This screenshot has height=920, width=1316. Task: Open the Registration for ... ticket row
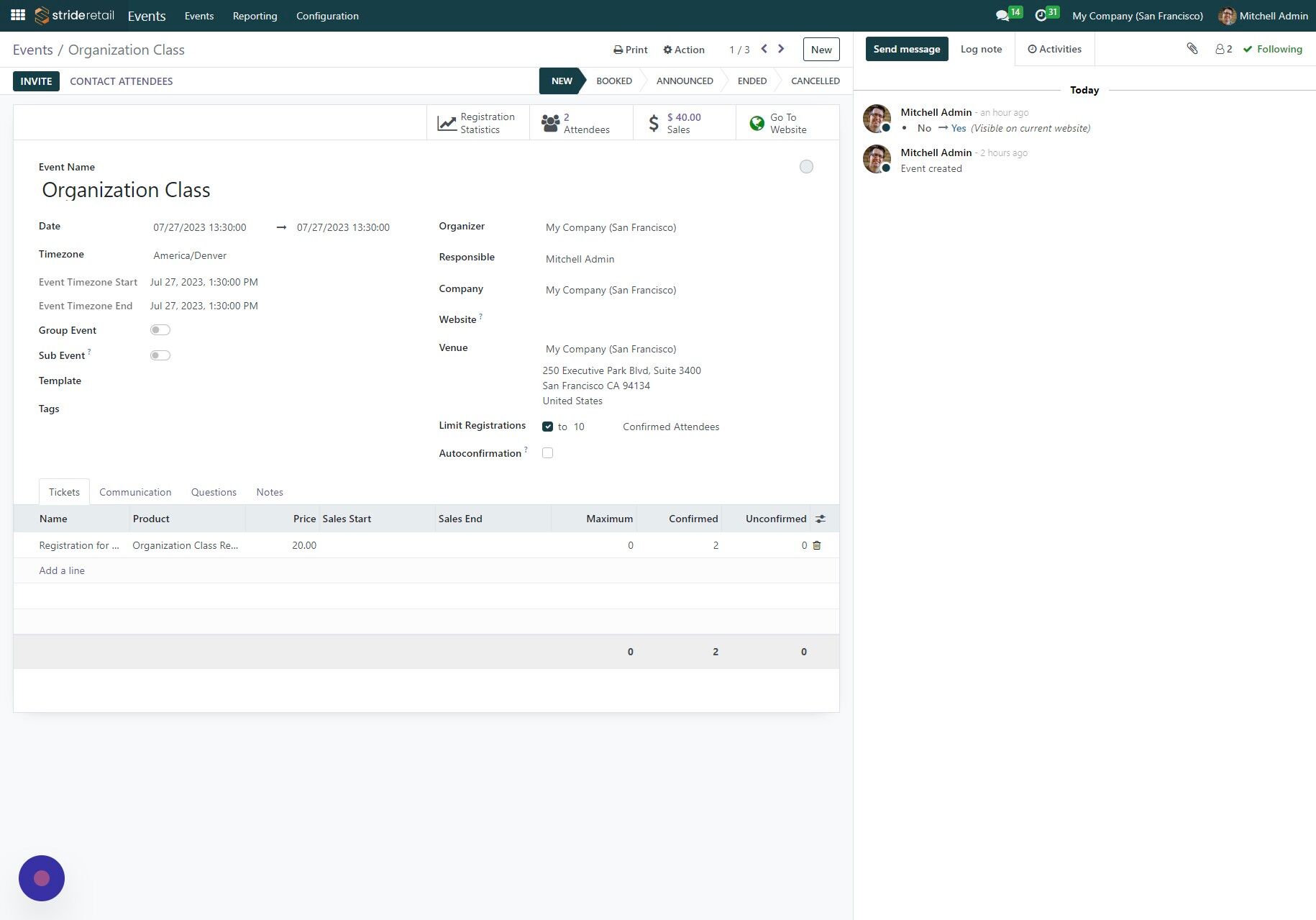click(x=79, y=545)
